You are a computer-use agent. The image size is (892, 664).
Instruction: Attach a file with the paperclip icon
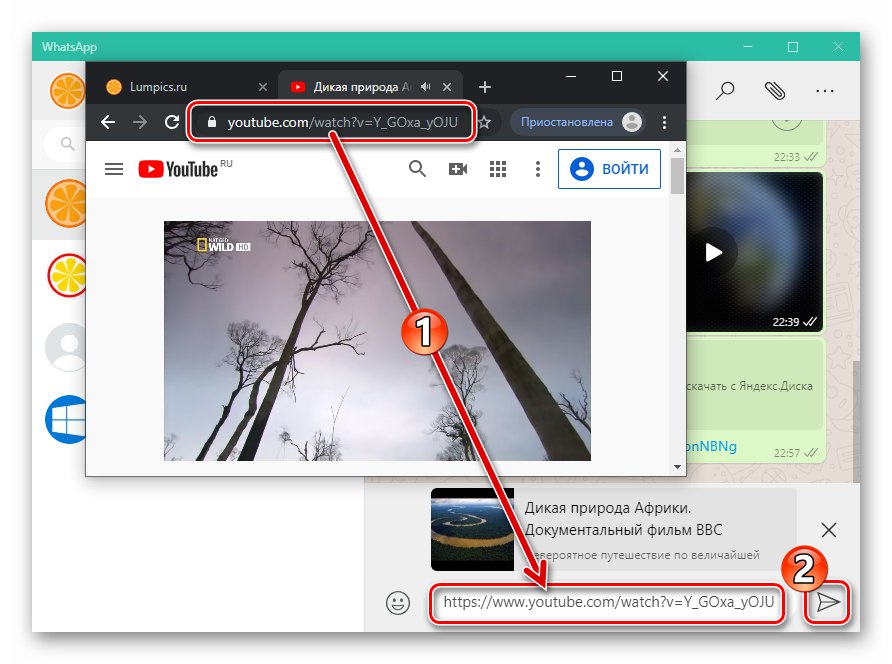775,90
